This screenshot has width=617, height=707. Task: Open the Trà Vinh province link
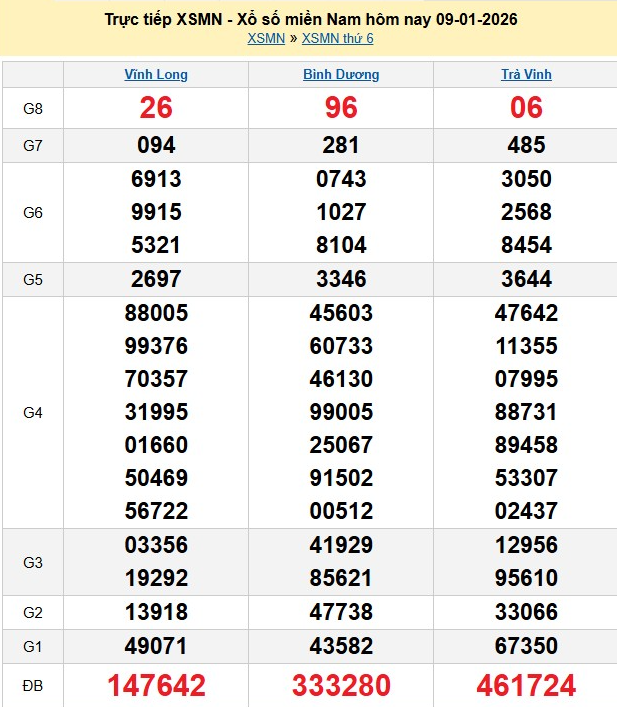coord(526,75)
